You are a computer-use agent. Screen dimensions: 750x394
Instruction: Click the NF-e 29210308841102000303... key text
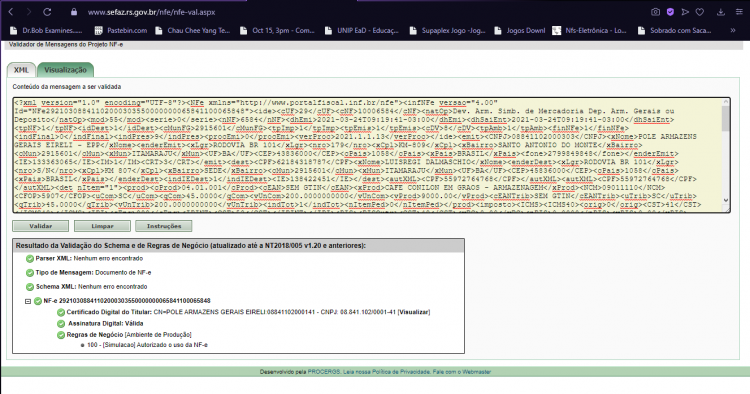127,301
